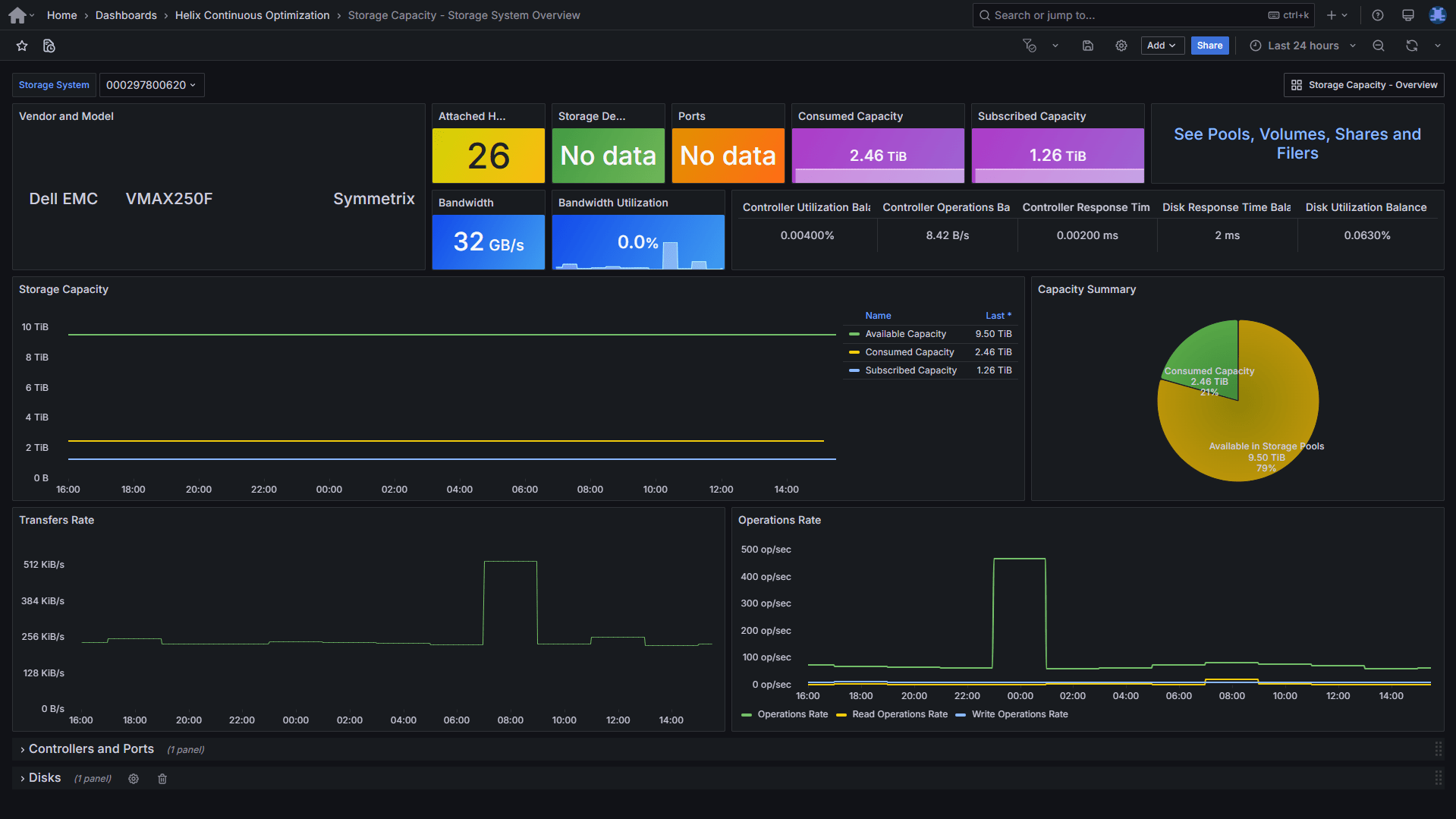Image resolution: width=1456 pixels, height=819 pixels.
Task: Click the zoom out time range icon
Action: click(1379, 46)
